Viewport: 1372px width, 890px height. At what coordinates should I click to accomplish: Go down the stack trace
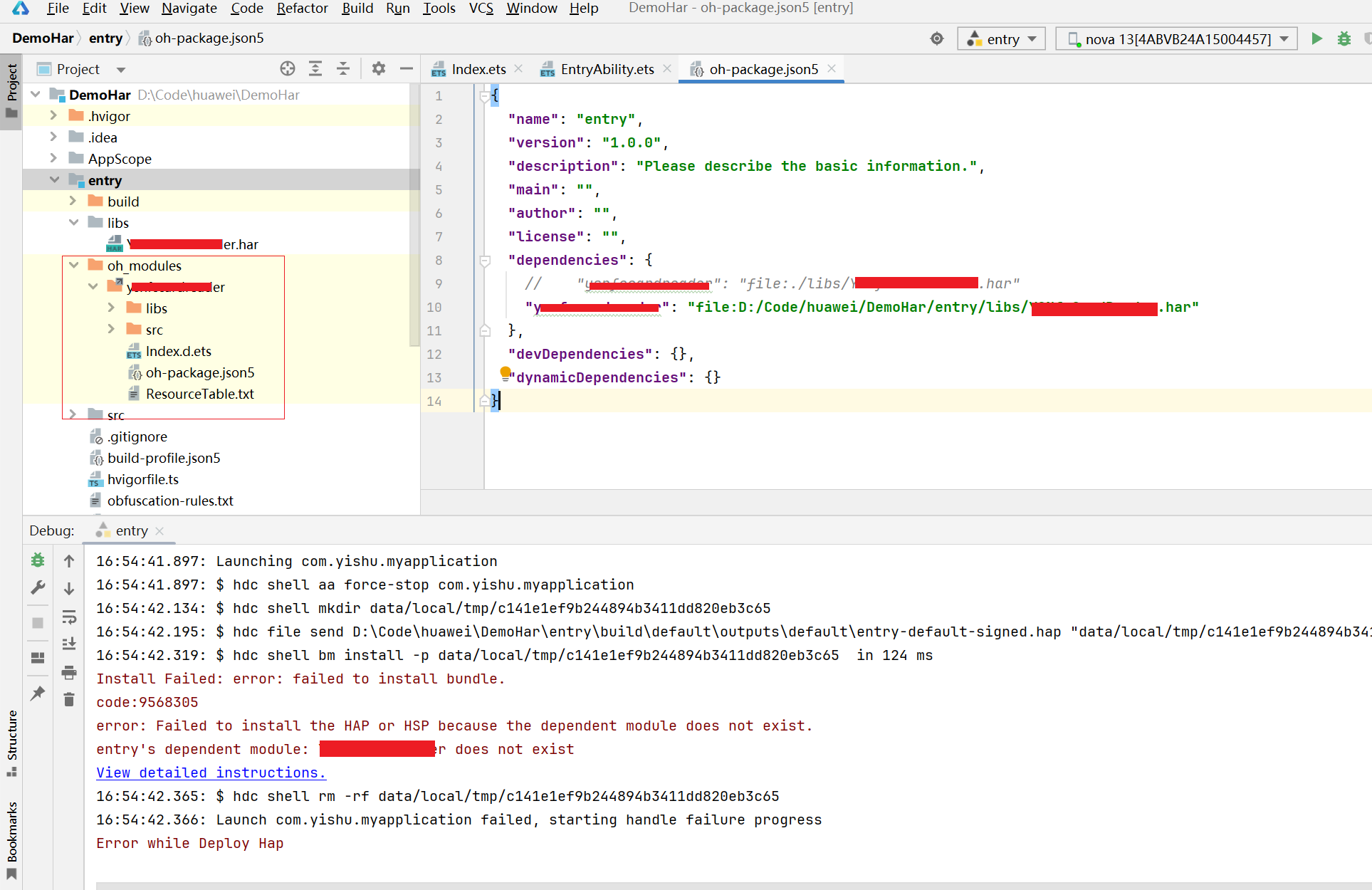pos(69,588)
